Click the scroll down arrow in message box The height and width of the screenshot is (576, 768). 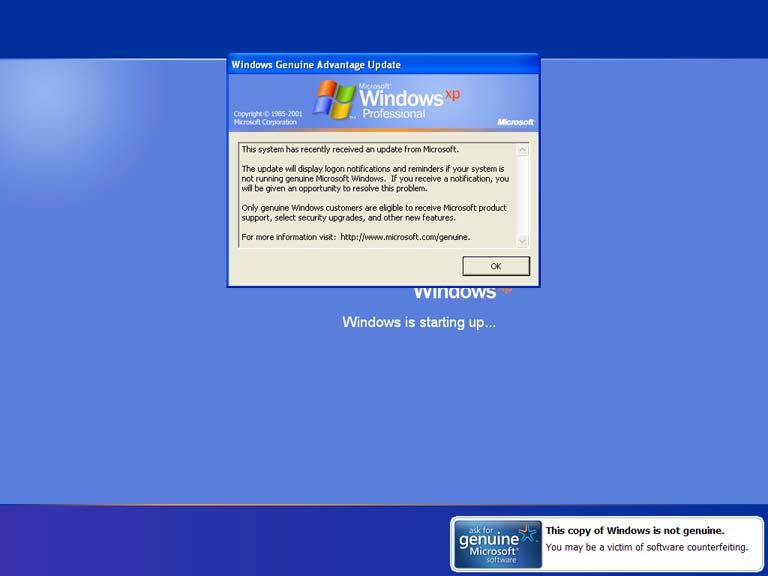(x=523, y=240)
